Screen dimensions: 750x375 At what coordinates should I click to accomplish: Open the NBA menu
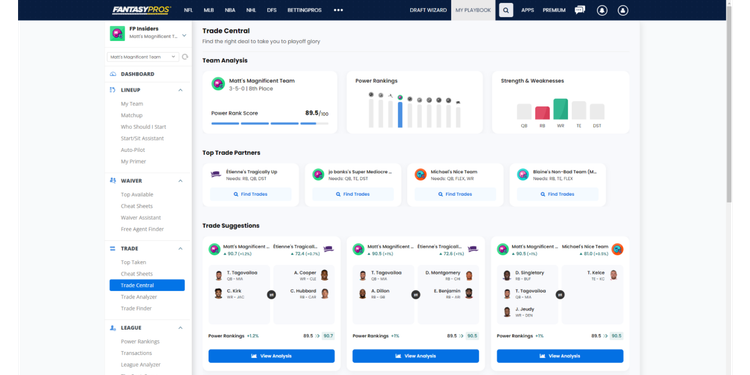coord(230,10)
